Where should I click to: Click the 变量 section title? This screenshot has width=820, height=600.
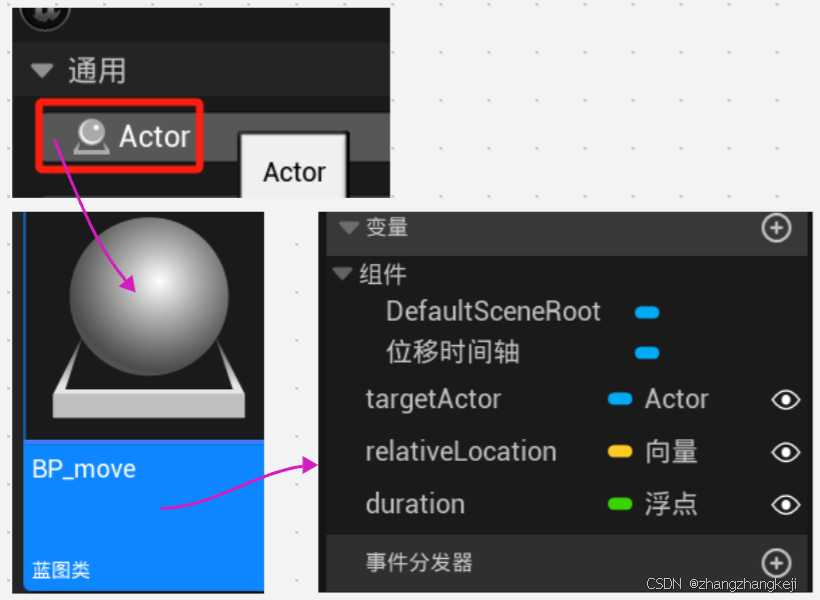click(x=386, y=228)
